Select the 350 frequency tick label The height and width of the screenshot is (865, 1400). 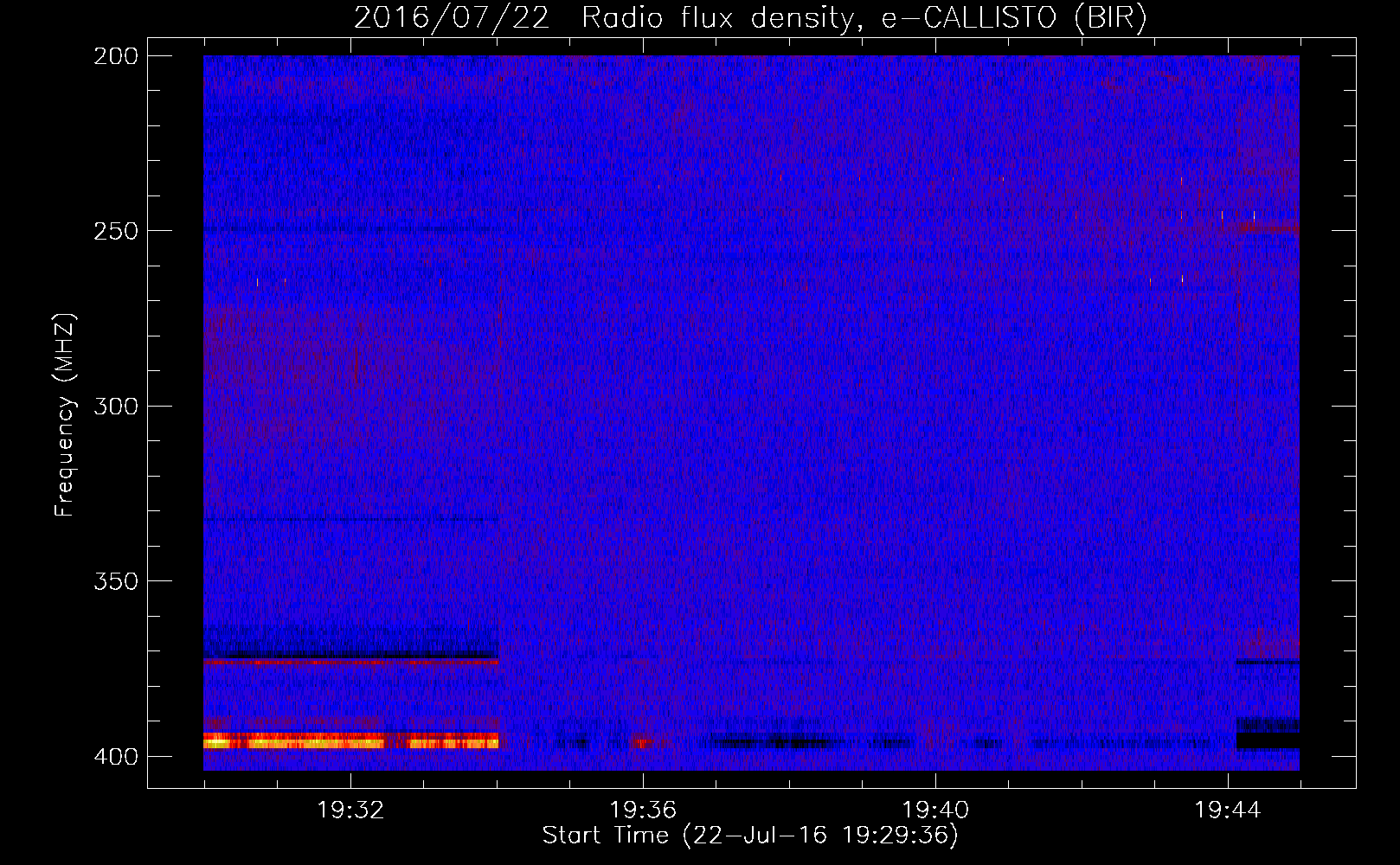(116, 580)
